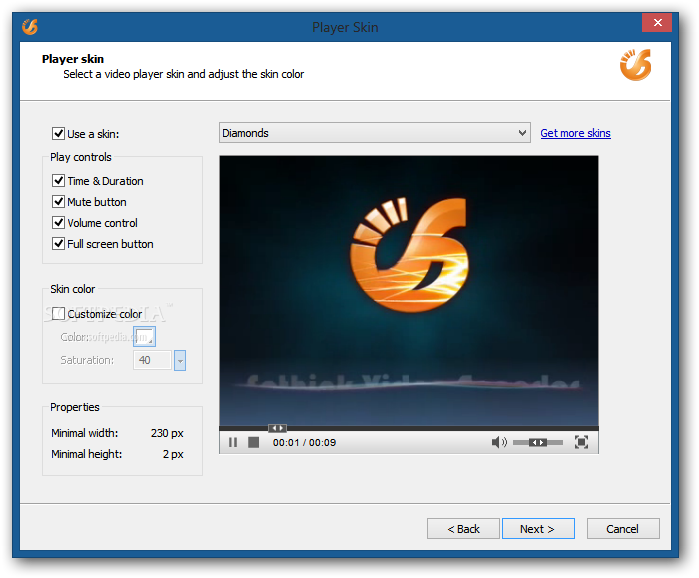Click the 00:01 / 00:09 time display
The width and height of the screenshot is (699, 578).
pyautogui.click(x=304, y=443)
